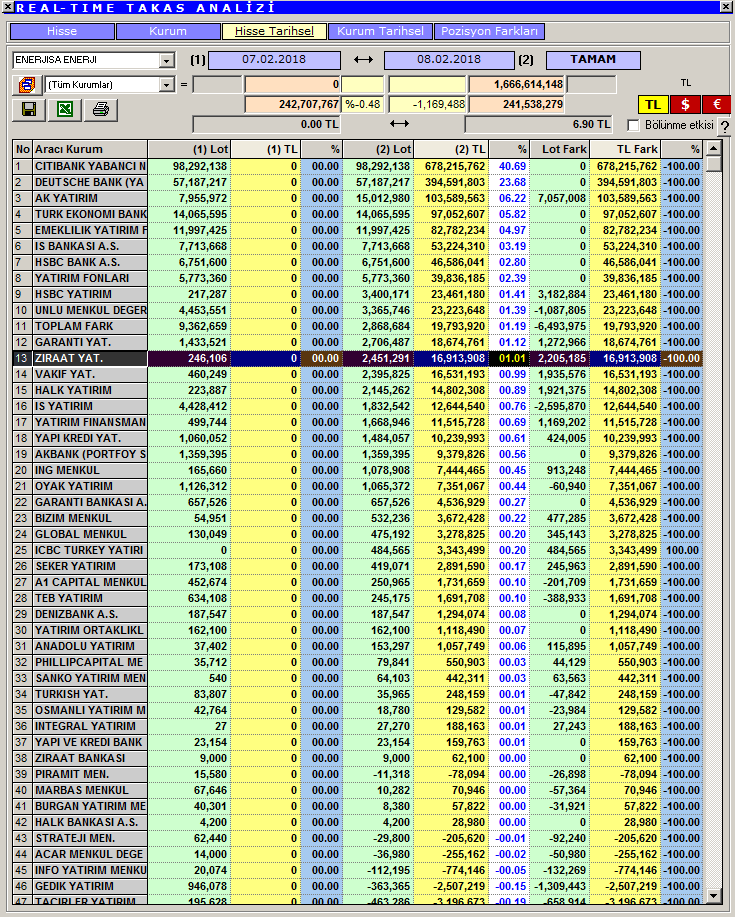Viewport: 735px width, 917px height.
Task: Select ING MENKUL row
Action: (358, 470)
